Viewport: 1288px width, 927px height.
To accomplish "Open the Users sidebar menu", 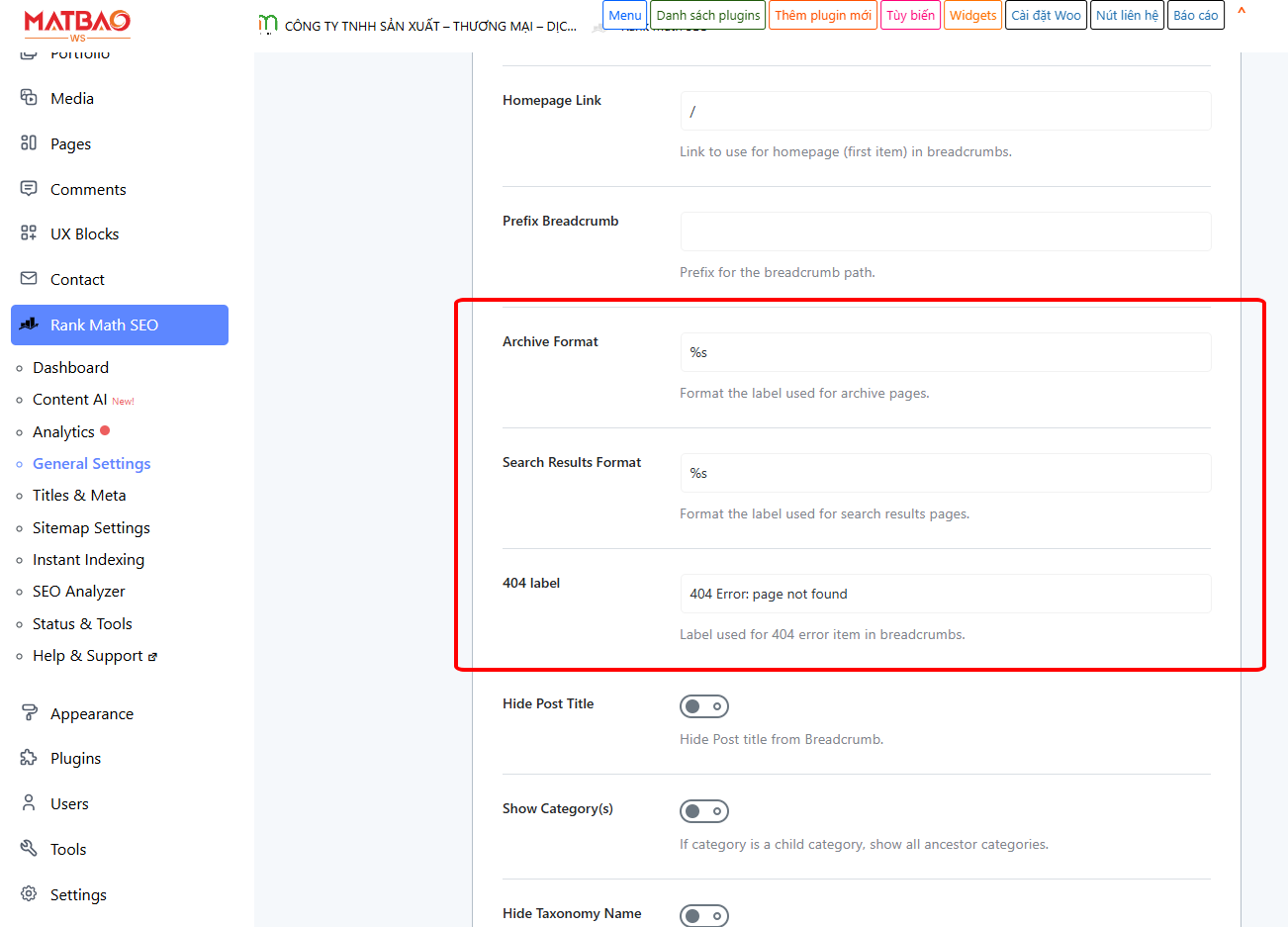I will click(69, 803).
